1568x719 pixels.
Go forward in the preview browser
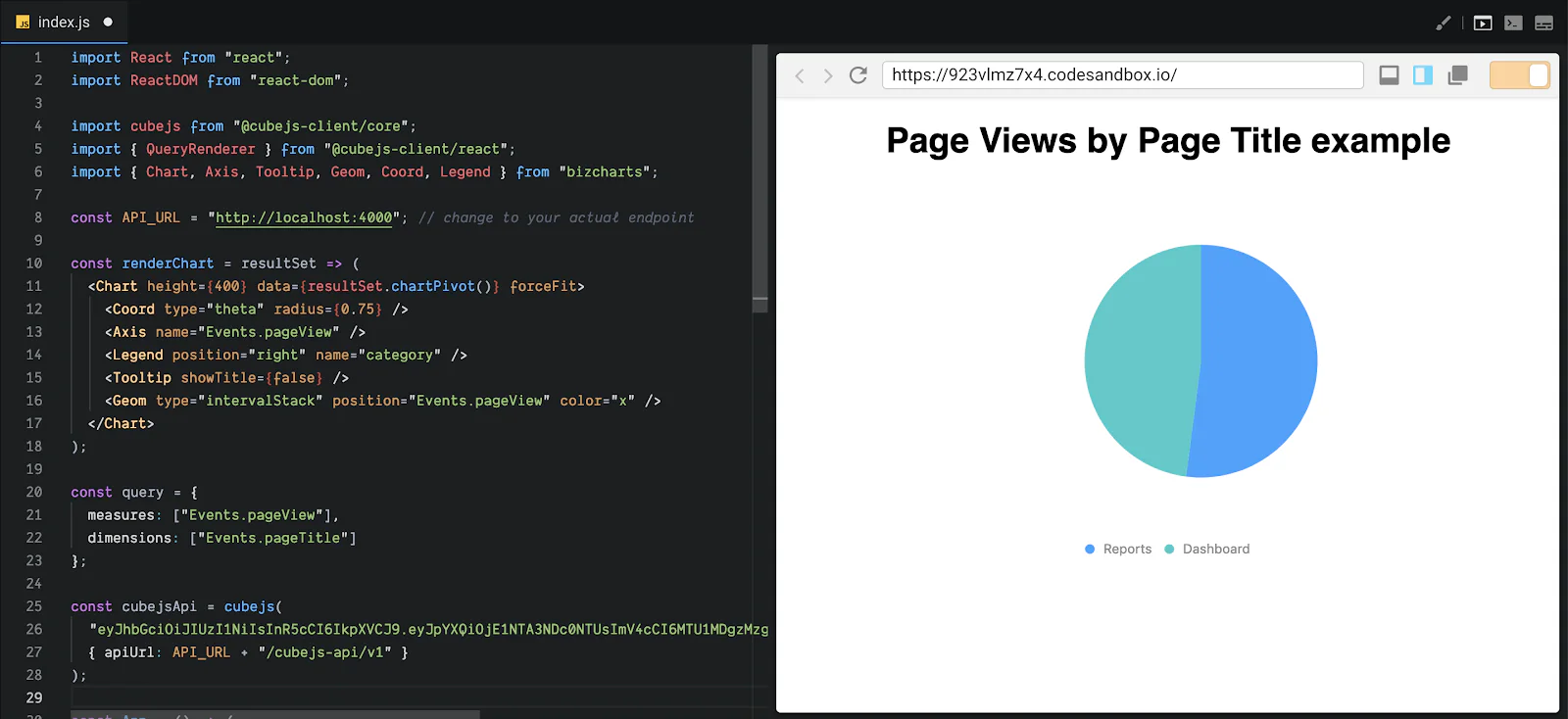828,75
